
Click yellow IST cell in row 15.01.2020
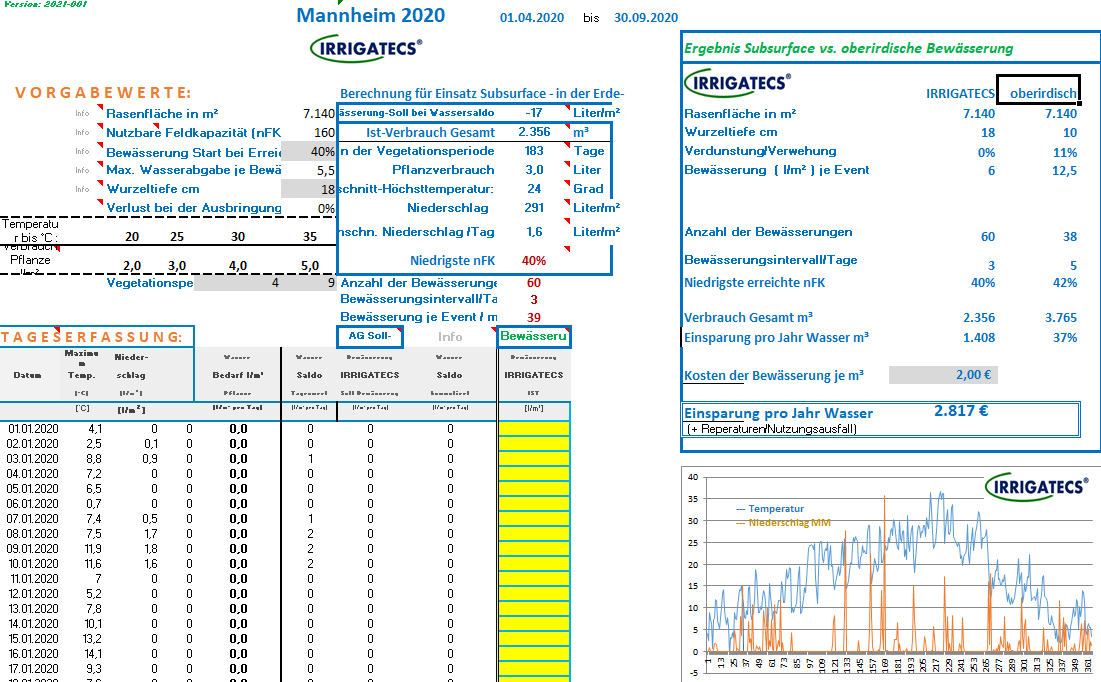534,639
